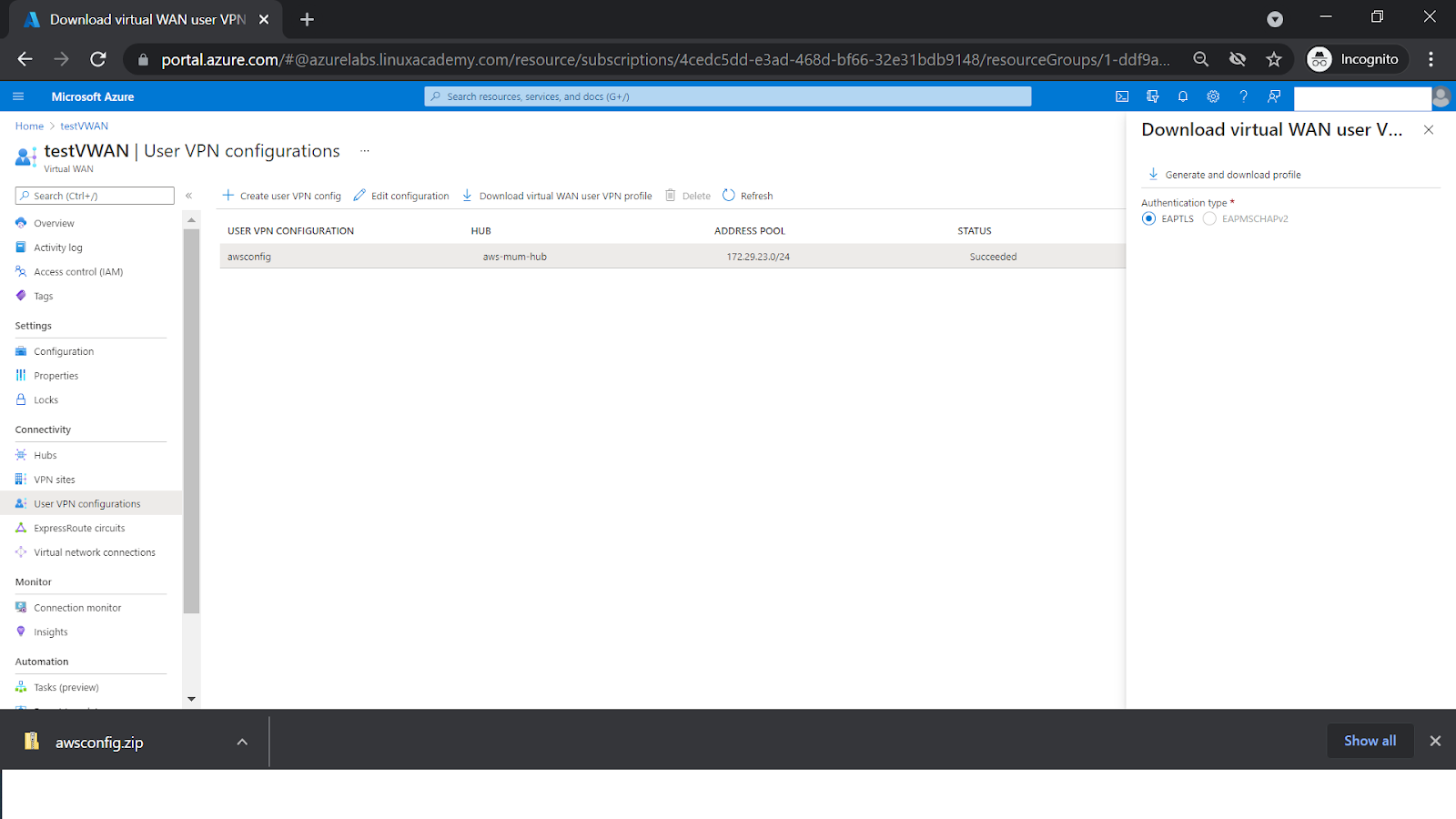Click Show all downloads
Viewport: 1456px width, 819px height.
click(1370, 741)
